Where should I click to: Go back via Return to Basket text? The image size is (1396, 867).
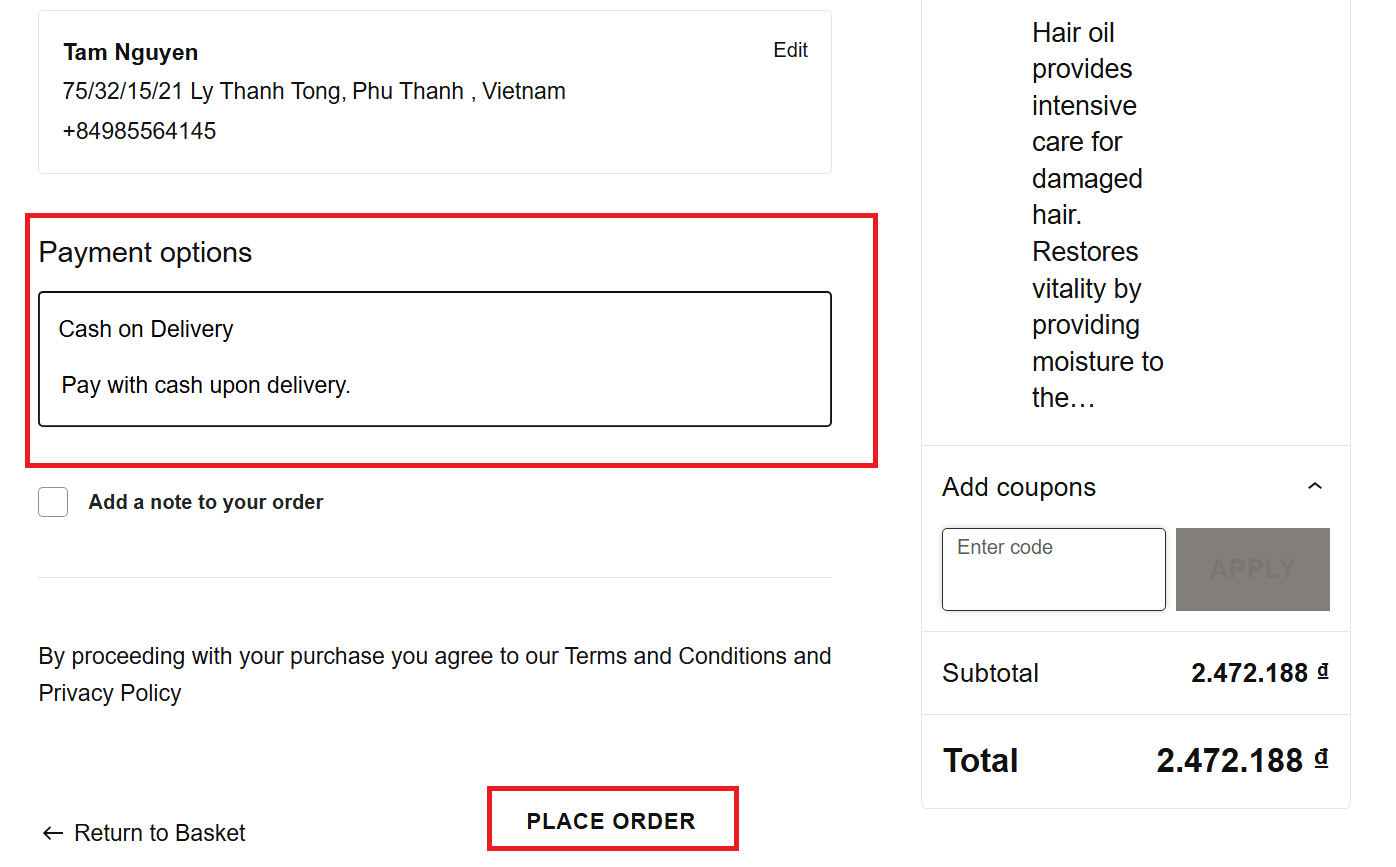160,833
